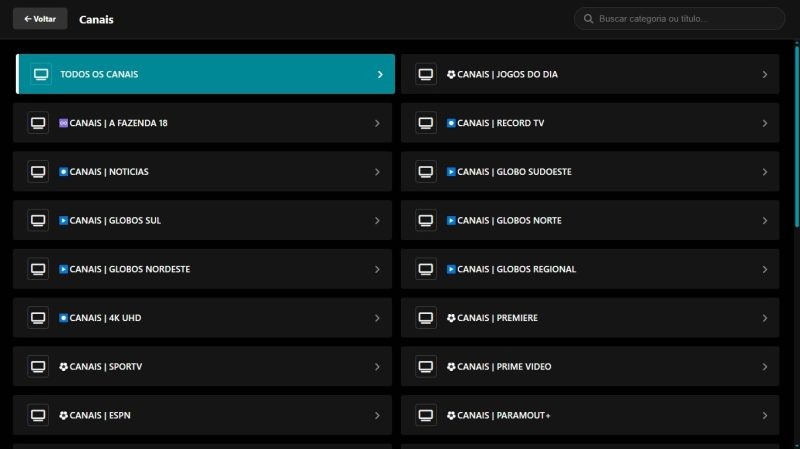This screenshot has width=800, height=449.
Task: Expand TODOS OS CANAIS via its chevron
Action: pos(380,74)
